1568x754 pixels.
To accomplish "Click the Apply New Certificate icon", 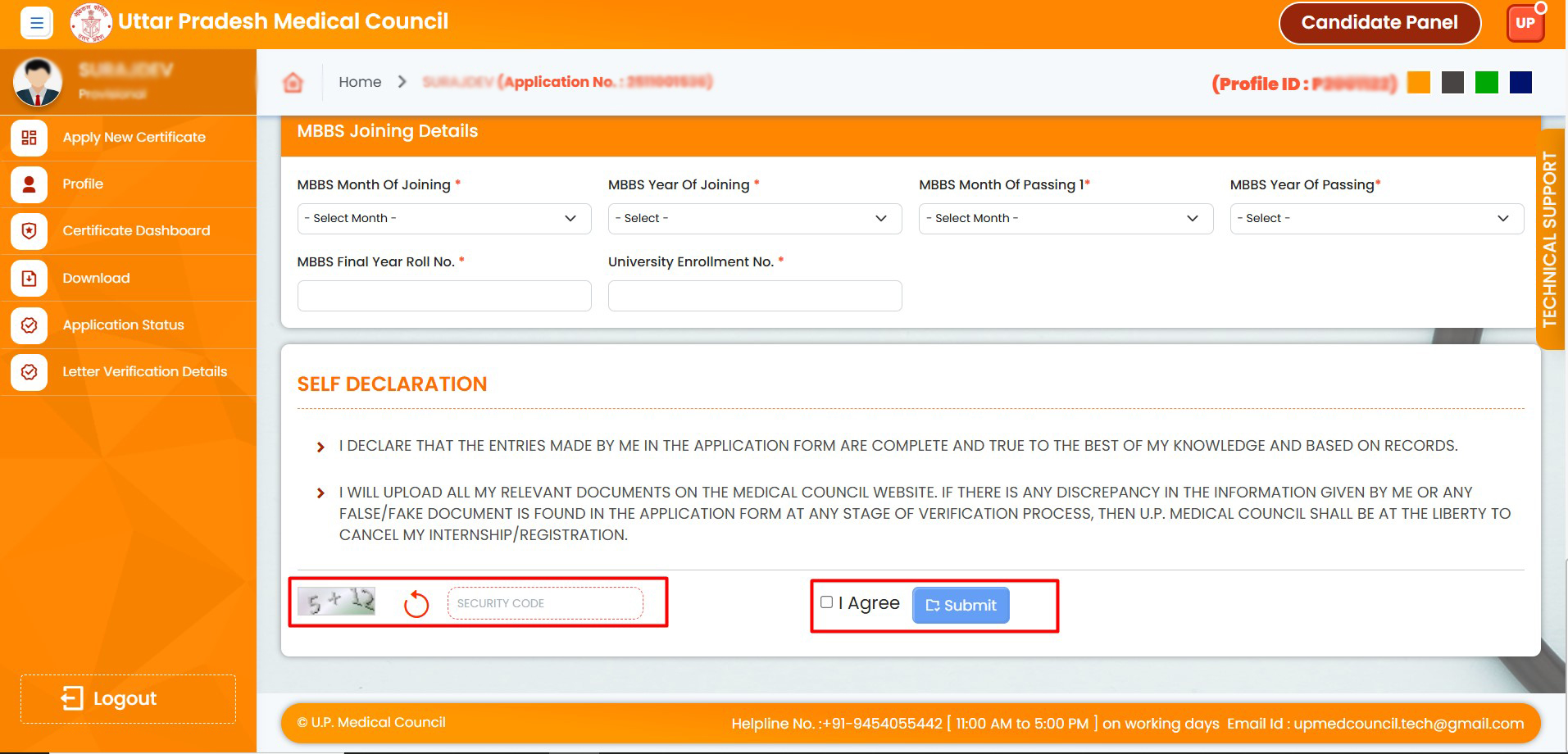I will point(30,138).
